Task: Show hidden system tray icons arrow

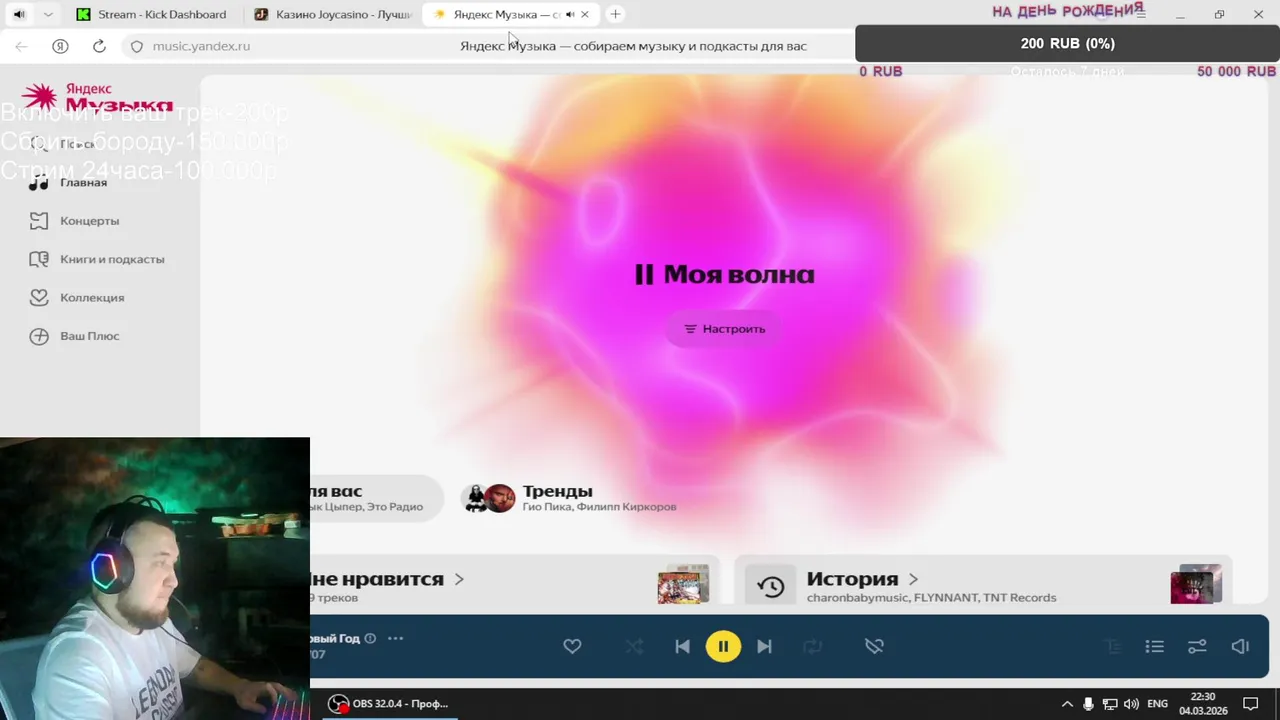Action: tap(1067, 704)
